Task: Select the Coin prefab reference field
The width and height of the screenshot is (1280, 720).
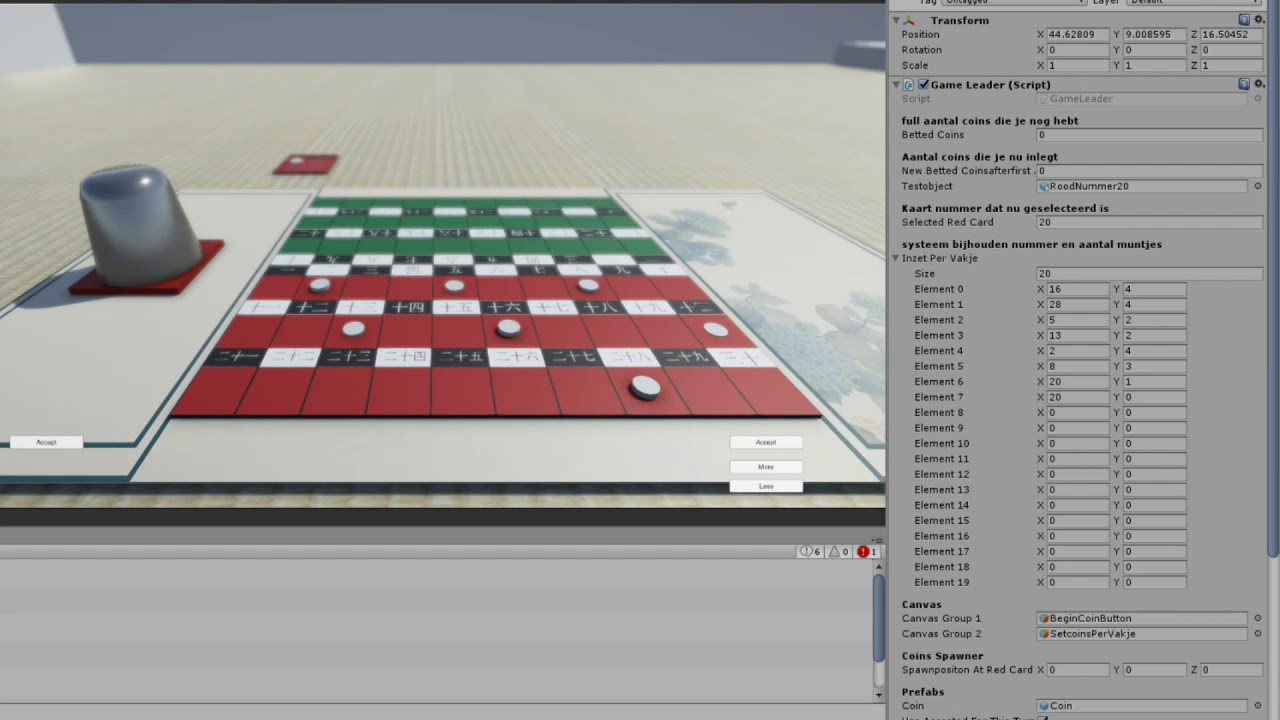Action: [x=1142, y=706]
